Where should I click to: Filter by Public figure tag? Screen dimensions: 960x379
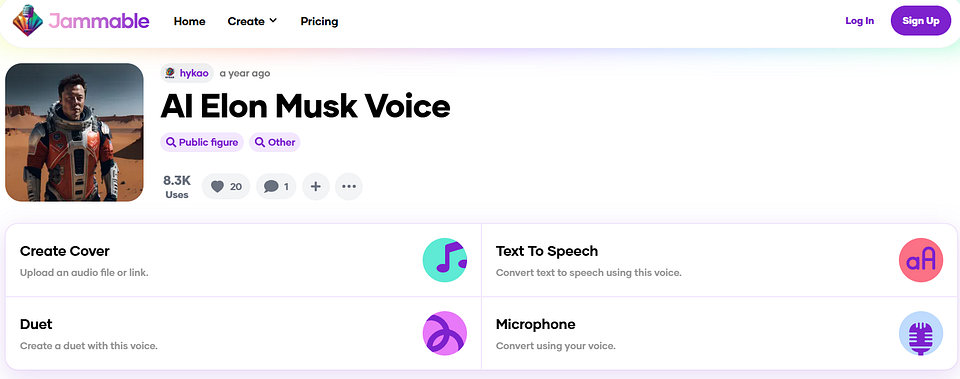202,142
